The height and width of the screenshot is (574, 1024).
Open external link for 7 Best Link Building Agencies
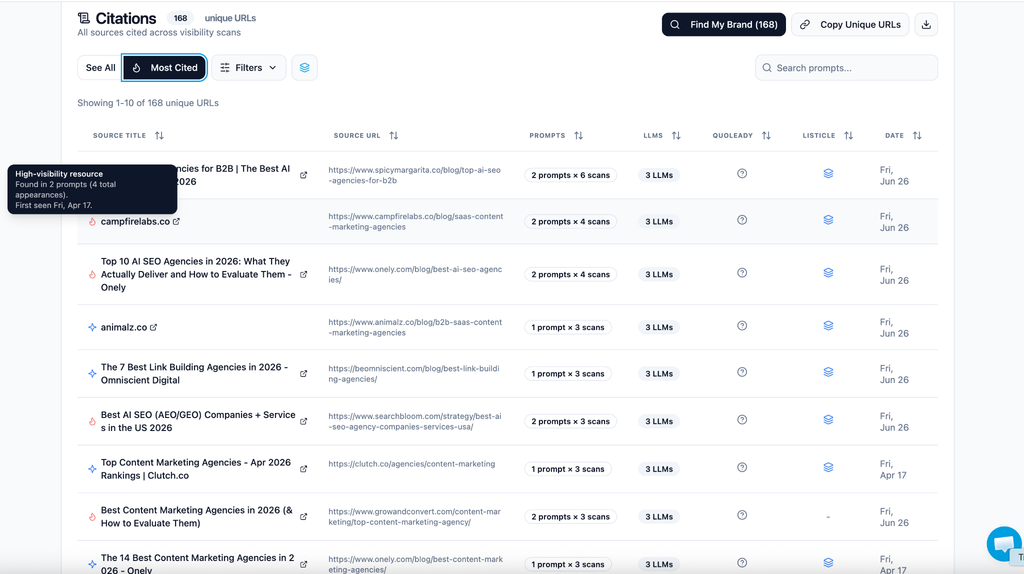(x=304, y=374)
